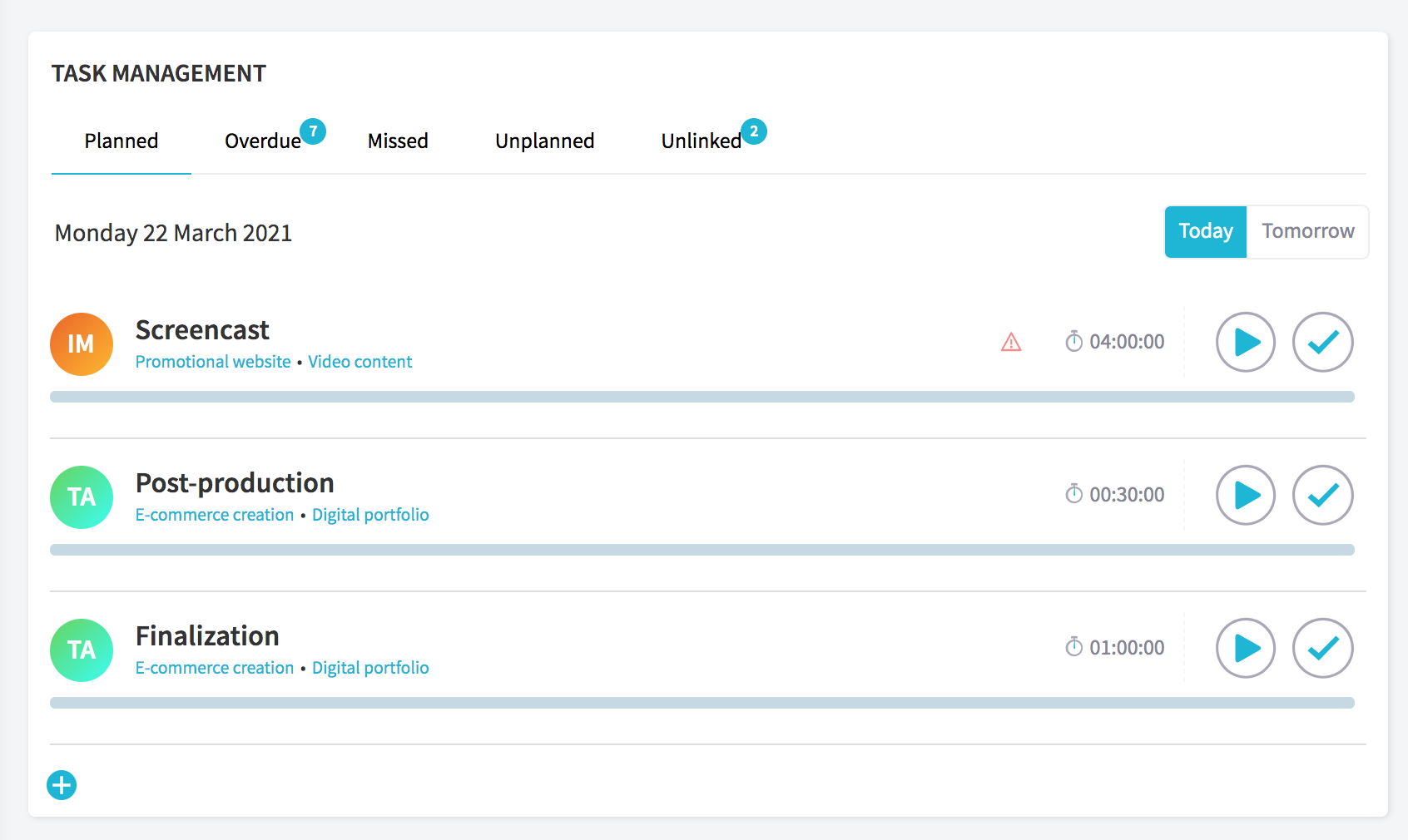Open Post-production's E-commerce creation link
Screen dimensions: 1408x840
(x=215, y=515)
